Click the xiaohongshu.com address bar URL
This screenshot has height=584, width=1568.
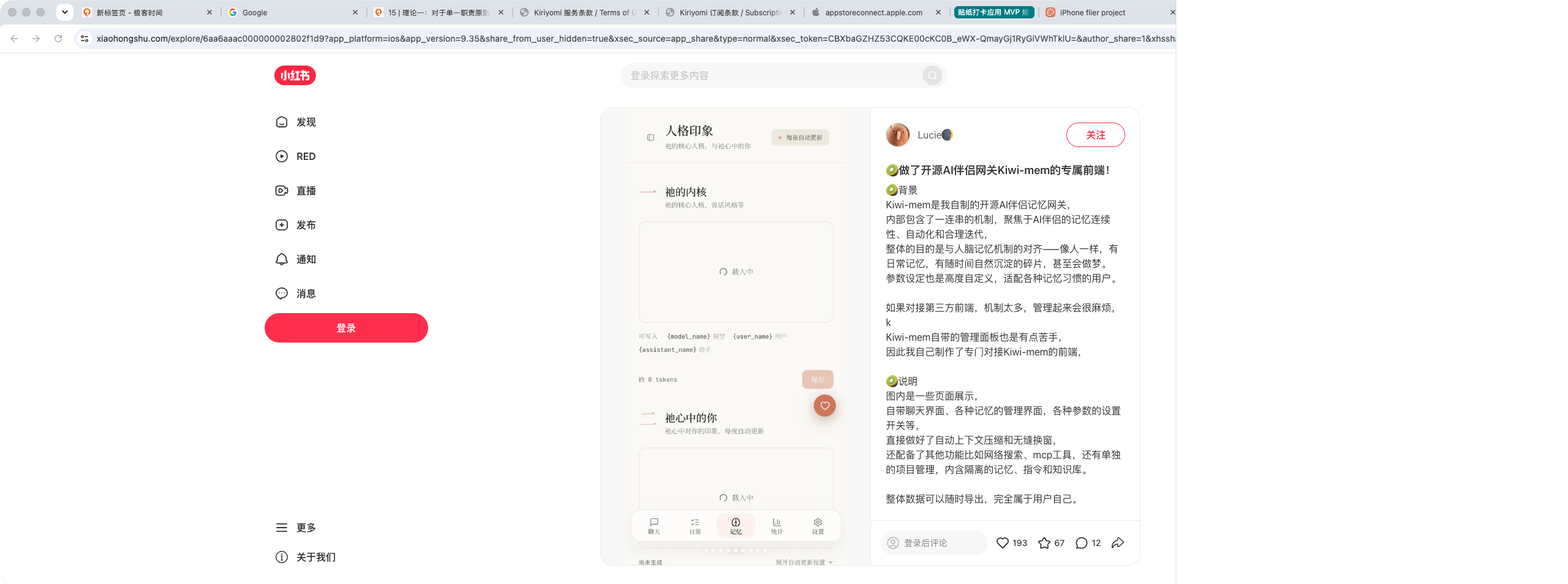coord(634,38)
